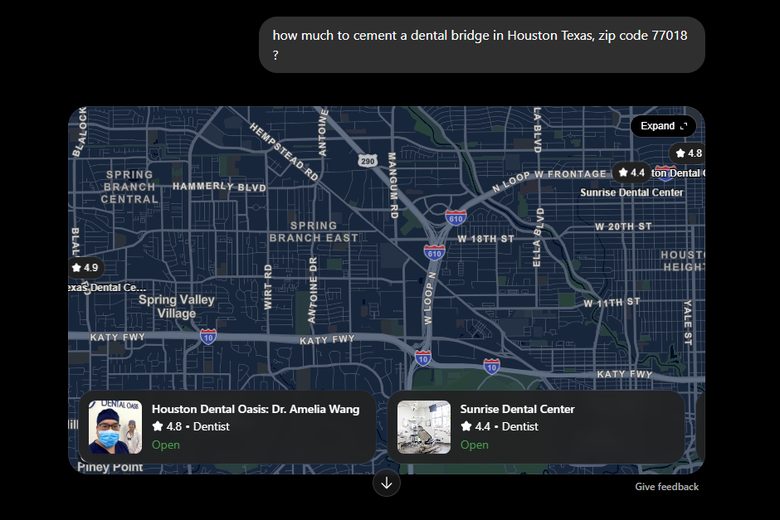
Task: Click the Sunrise Dental Center map label
Action: point(631,193)
